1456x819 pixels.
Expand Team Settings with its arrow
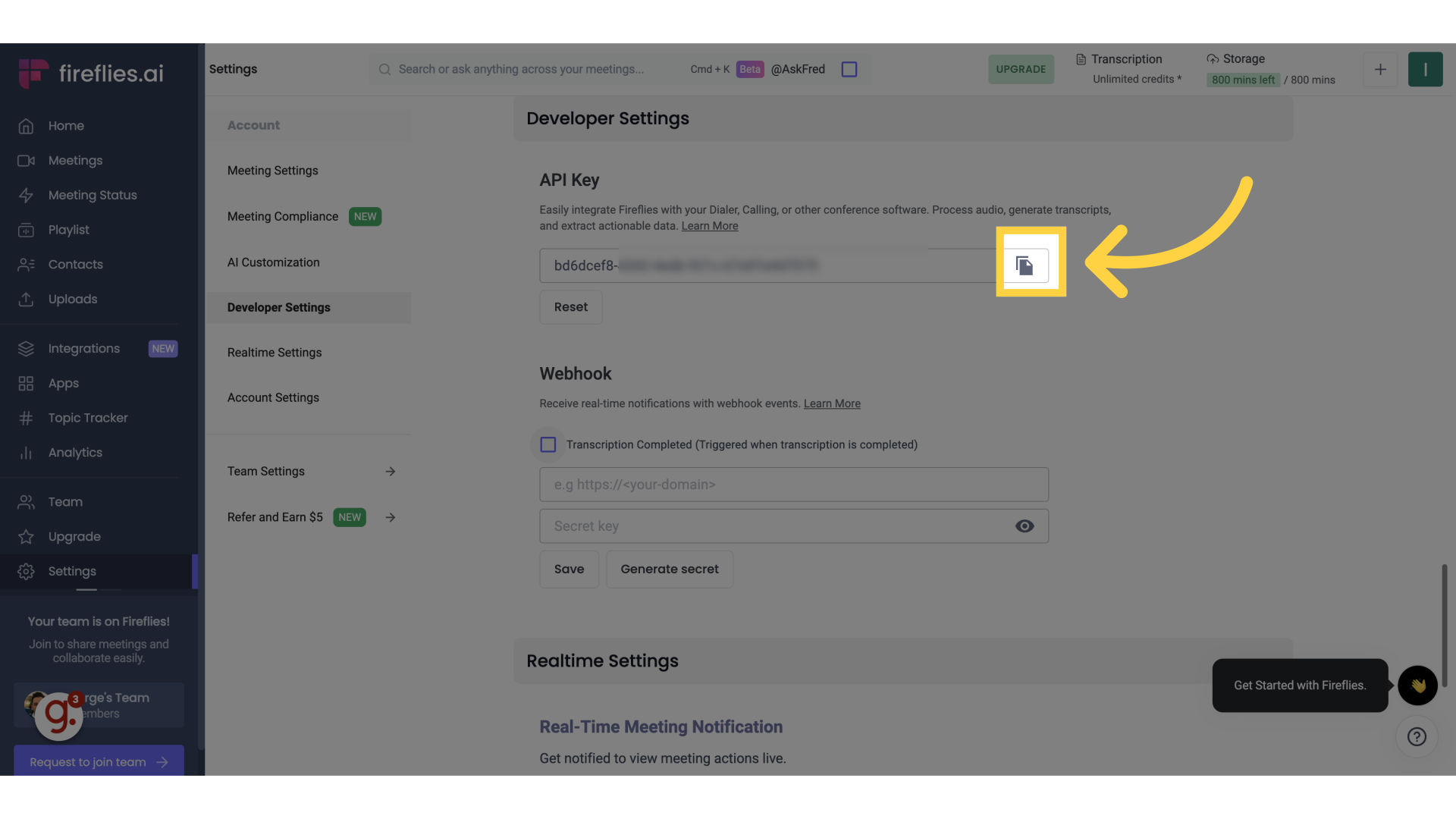390,471
